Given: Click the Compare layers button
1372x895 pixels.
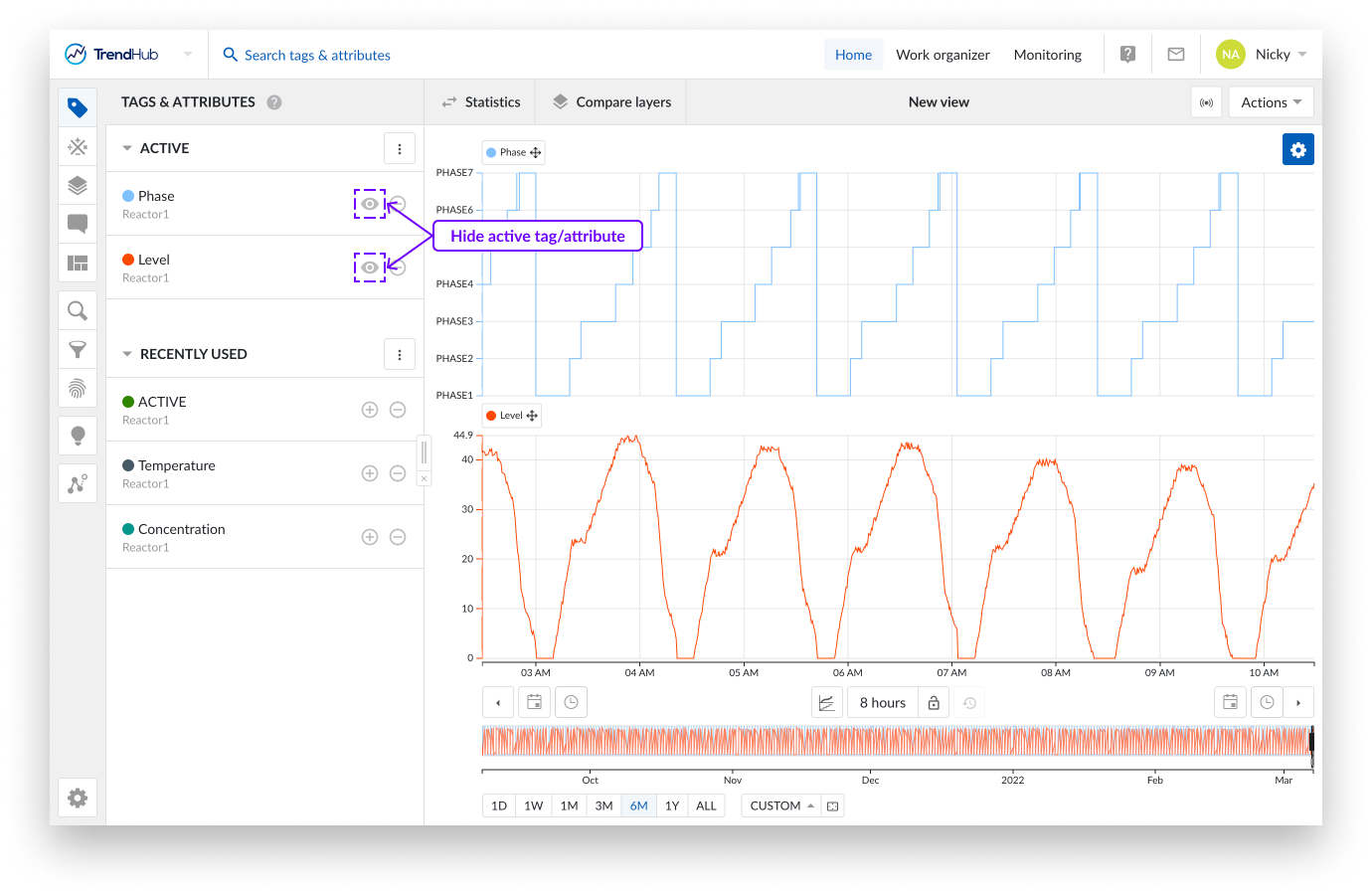Looking at the screenshot, I should (x=611, y=102).
